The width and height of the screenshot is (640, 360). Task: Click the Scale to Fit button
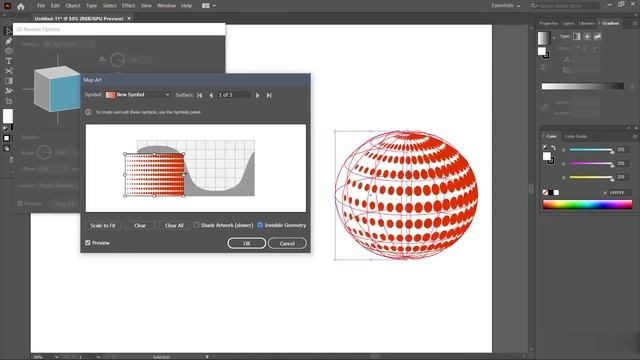click(103, 225)
